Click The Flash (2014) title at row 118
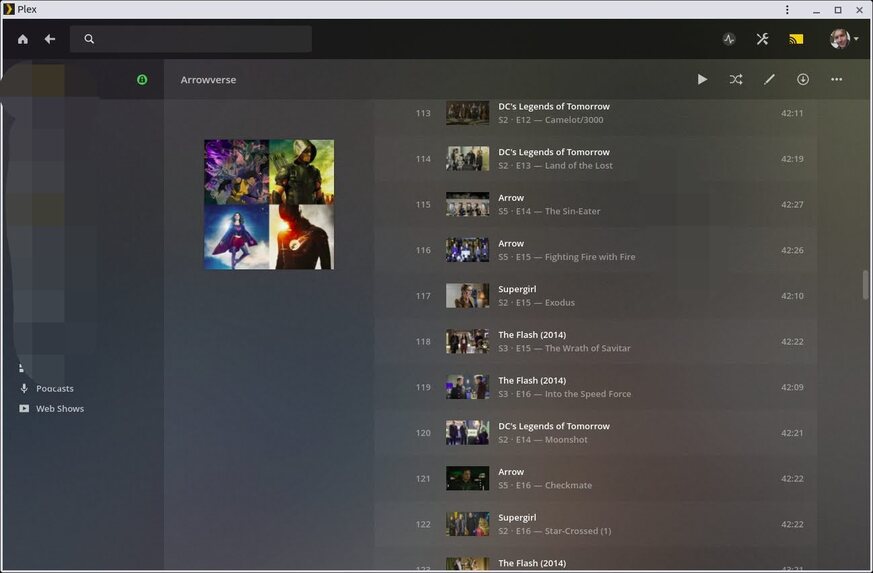Viewport: 873px width, 573px height. [x=532, y=335]
